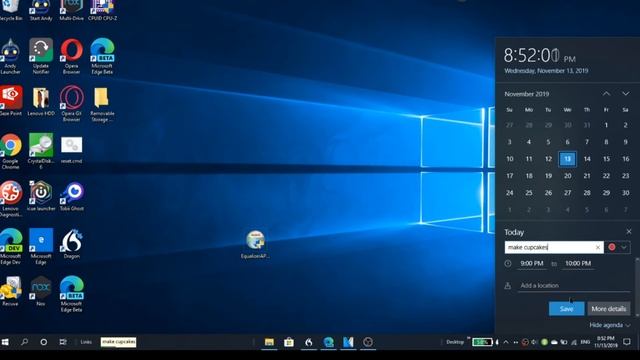640x360 pixels.
Task: Open the CrystalDisk shortcut
Action: [x=41, y=151]
